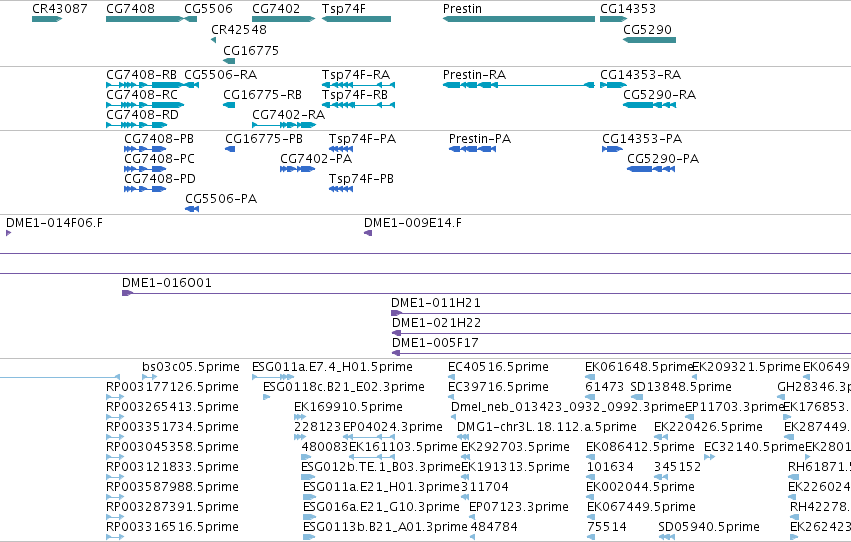Select the CG7408-PD protein
This screenshot has height=542, width=851.
pos(145,189)
